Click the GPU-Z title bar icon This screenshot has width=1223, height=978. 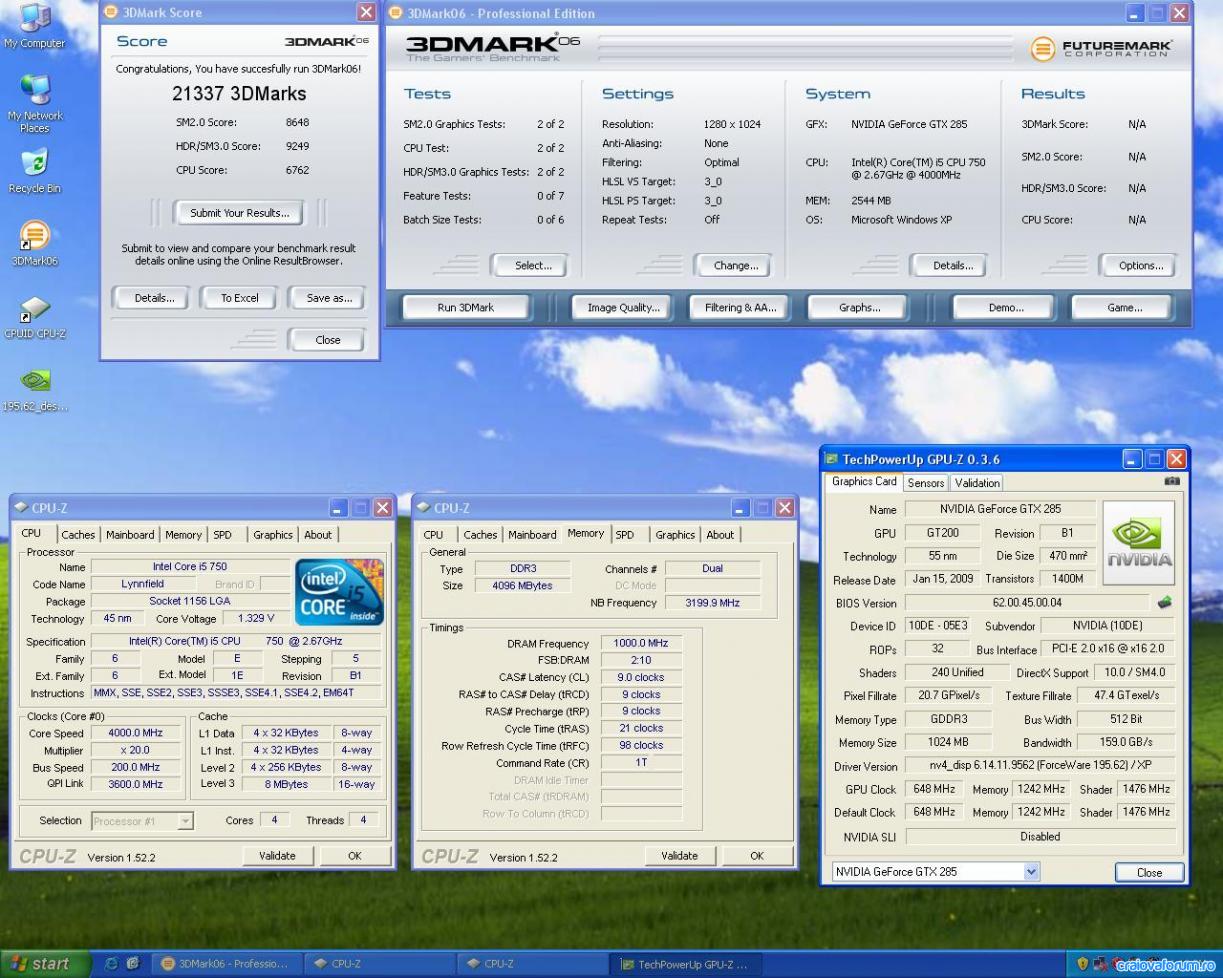(x=832, y=459)
